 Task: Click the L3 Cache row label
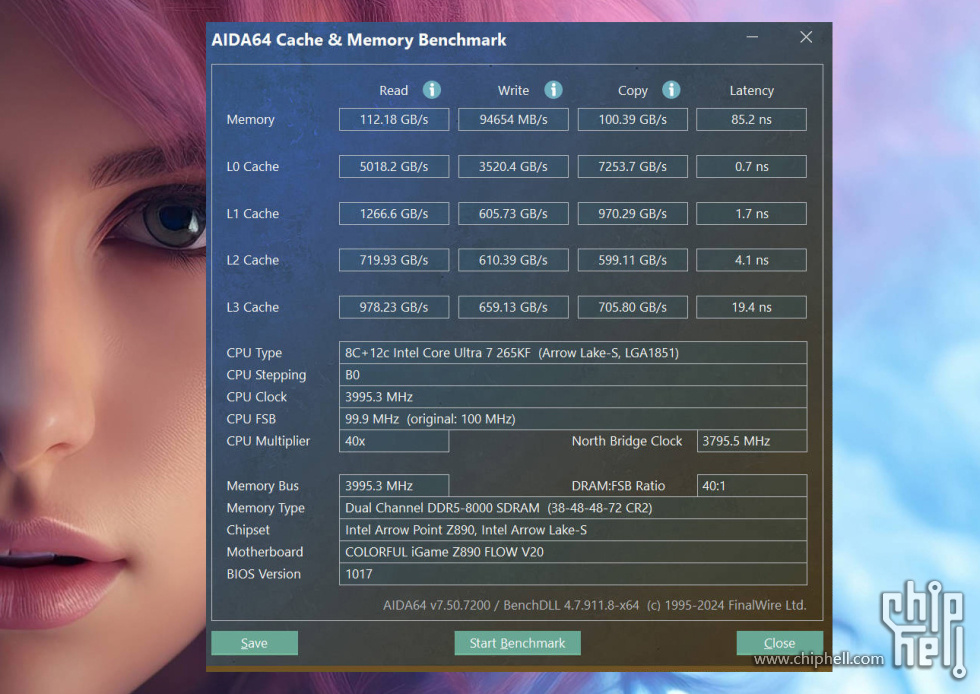pos(252,307)
